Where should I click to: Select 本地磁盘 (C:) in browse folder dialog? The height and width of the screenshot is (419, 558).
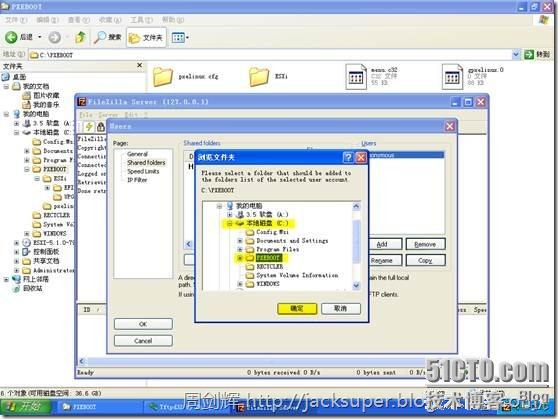[x=269, y=223]
